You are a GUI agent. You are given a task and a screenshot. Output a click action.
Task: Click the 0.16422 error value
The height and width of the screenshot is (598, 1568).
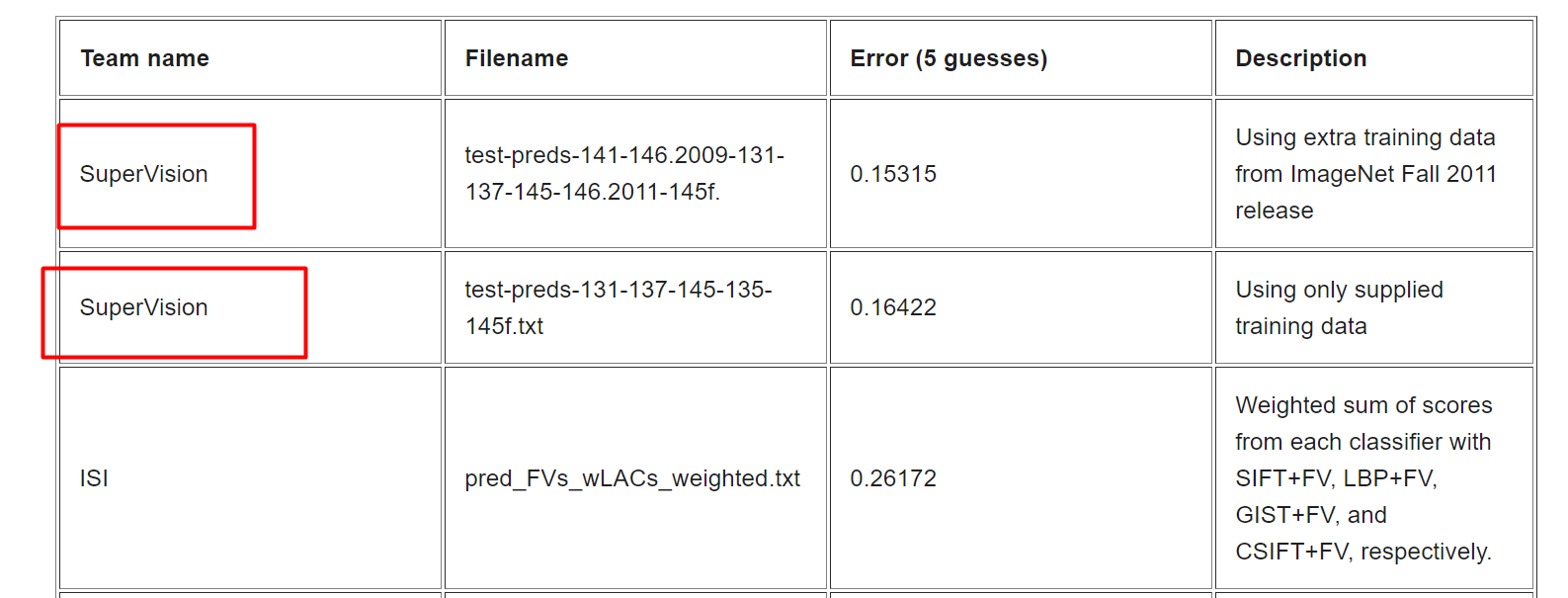(893, 307)
